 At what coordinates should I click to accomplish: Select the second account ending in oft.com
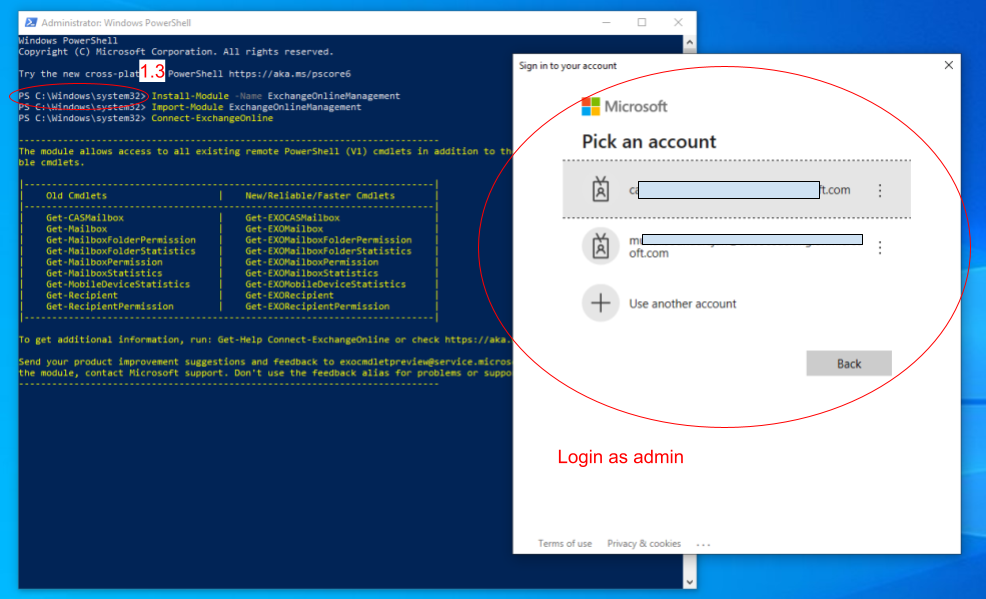[x=736, y=246]
